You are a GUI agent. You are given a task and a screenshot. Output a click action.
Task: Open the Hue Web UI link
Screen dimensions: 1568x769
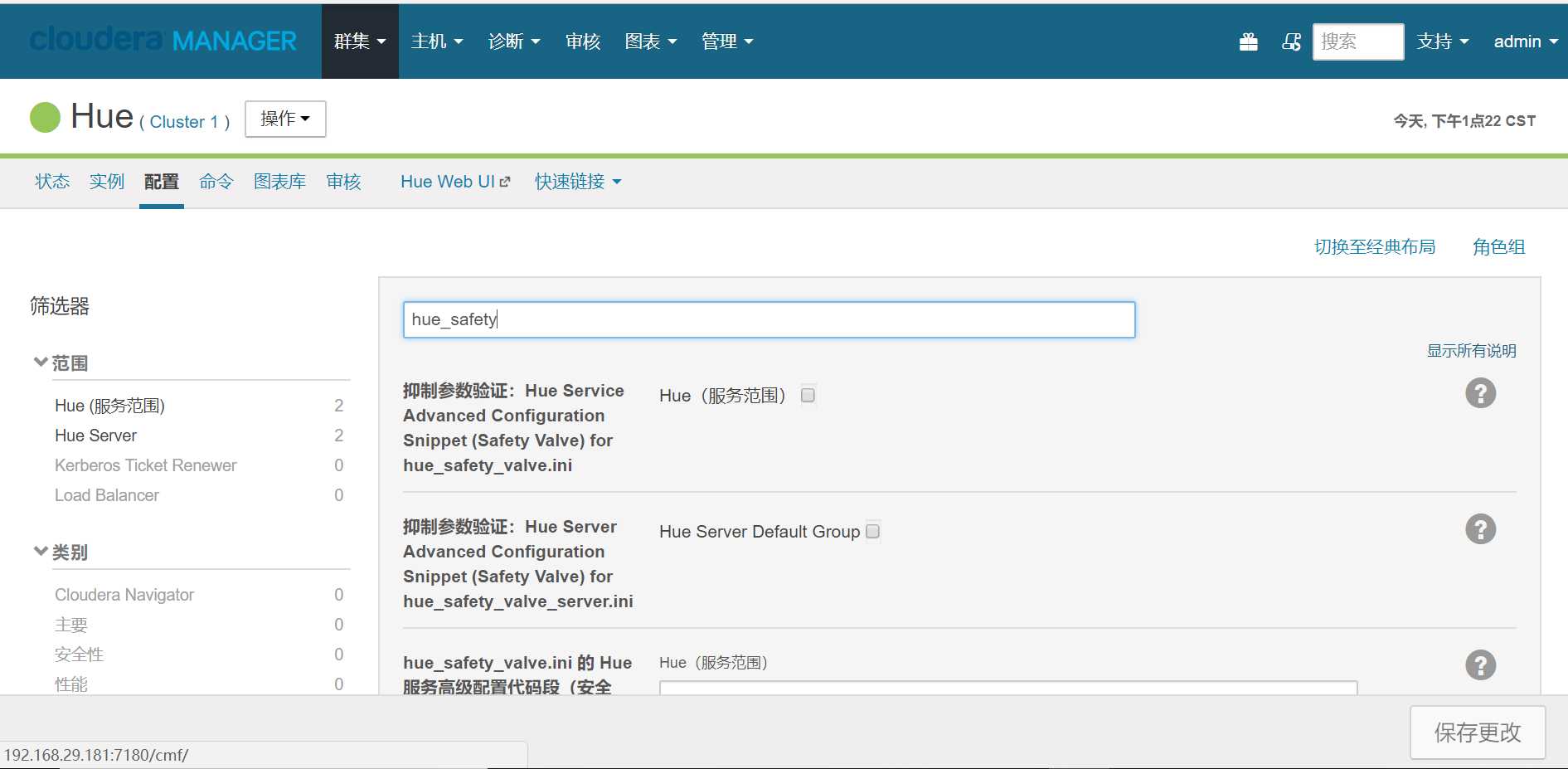point(455,182)
